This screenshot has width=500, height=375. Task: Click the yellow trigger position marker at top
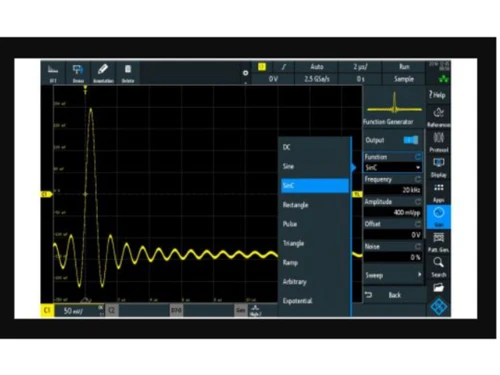coord(85,89)
